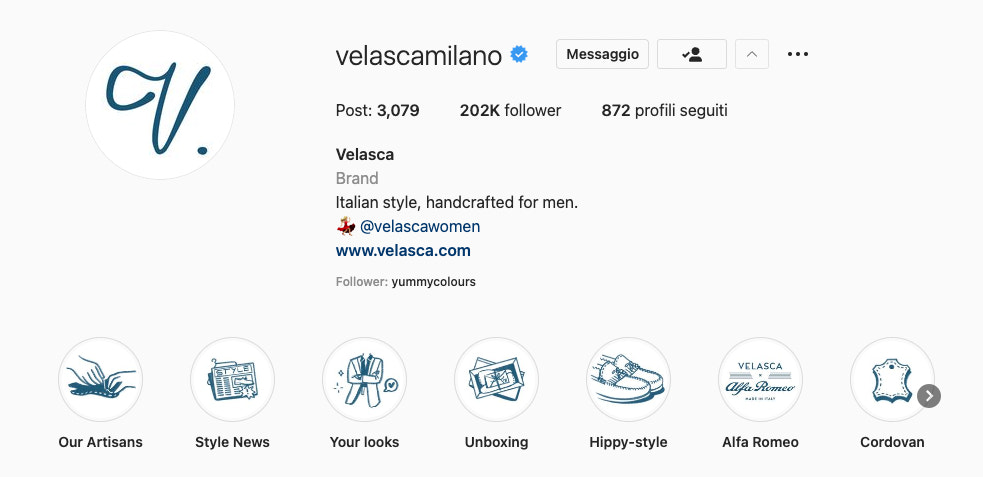Open the @velascawomen profile link
Viewport: 983px width, 477px height.
pos(420,227)
